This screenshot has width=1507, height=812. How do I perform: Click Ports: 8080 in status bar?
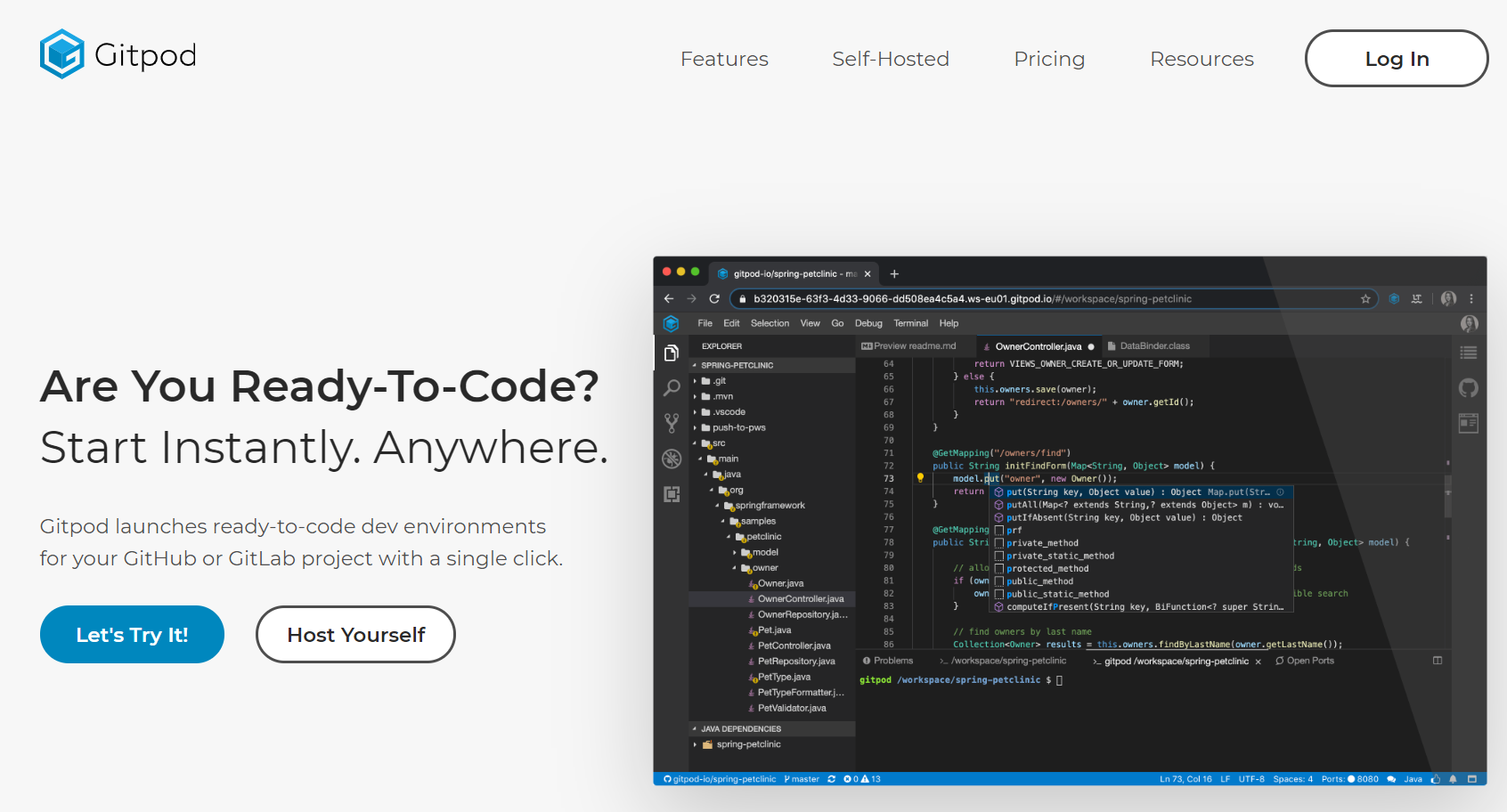(x=1350, y=779)
